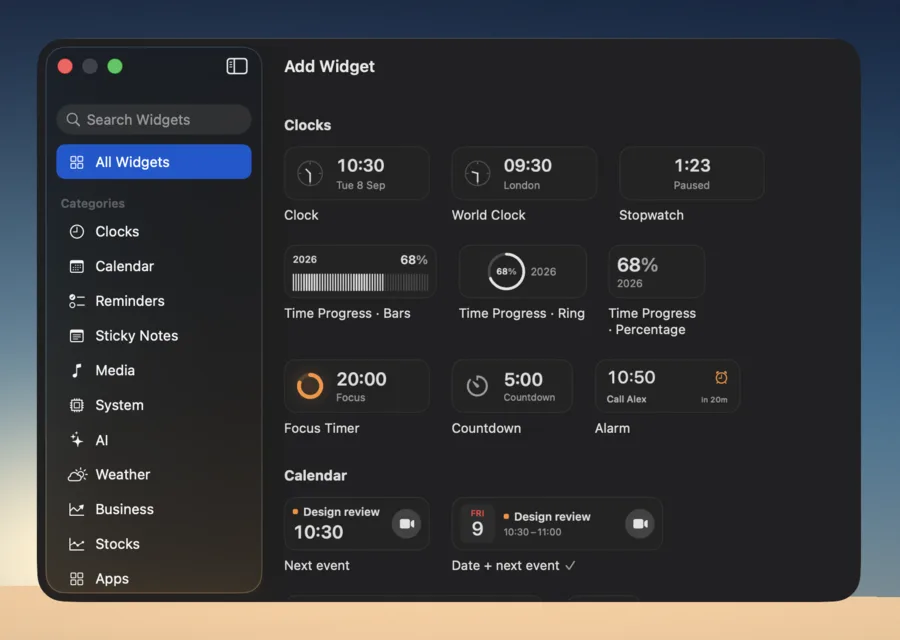Click the Clocks section heading
Screen dimensions: 900x640
click(308, 125)
